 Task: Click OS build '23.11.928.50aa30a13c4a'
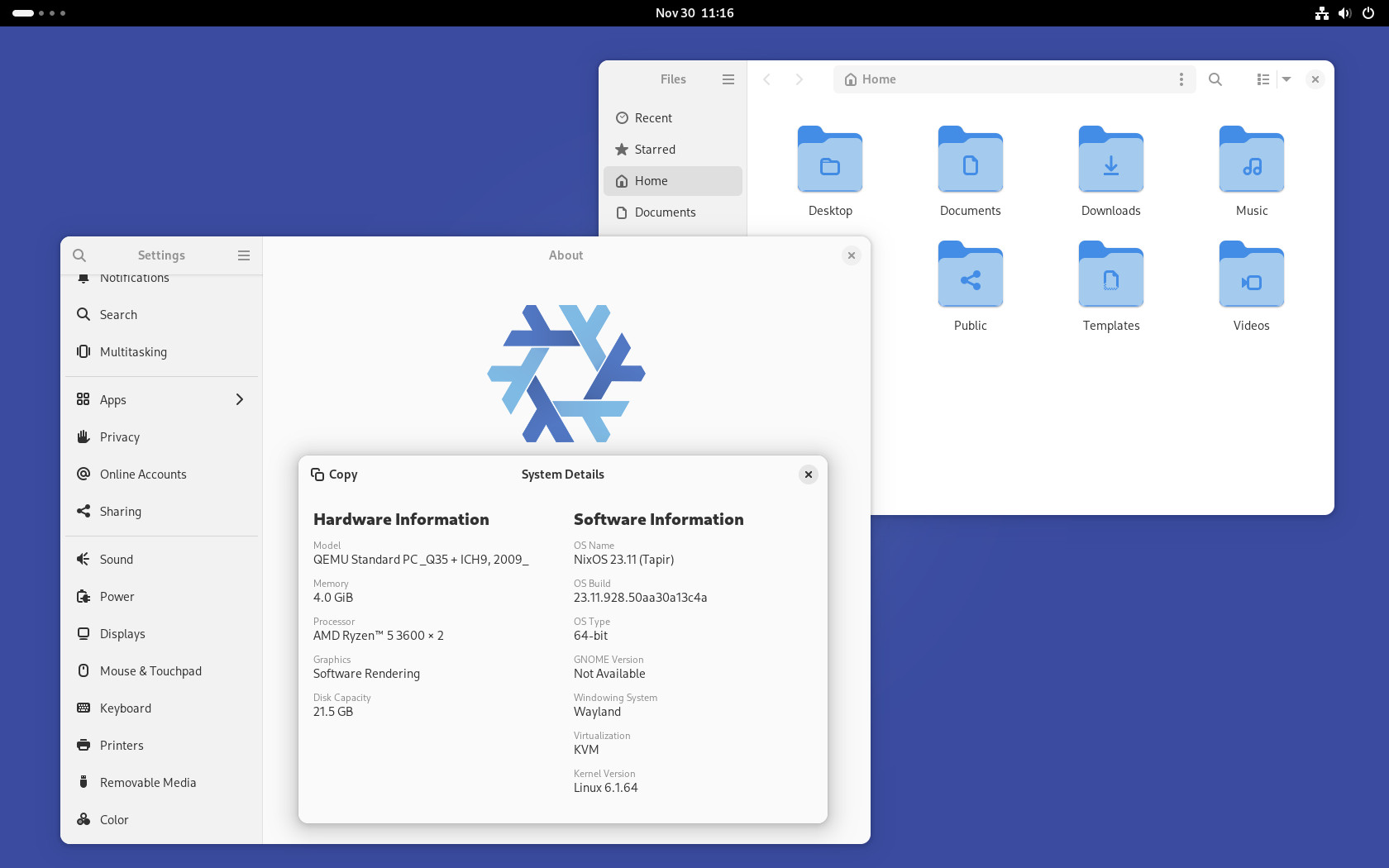[641, 598]
